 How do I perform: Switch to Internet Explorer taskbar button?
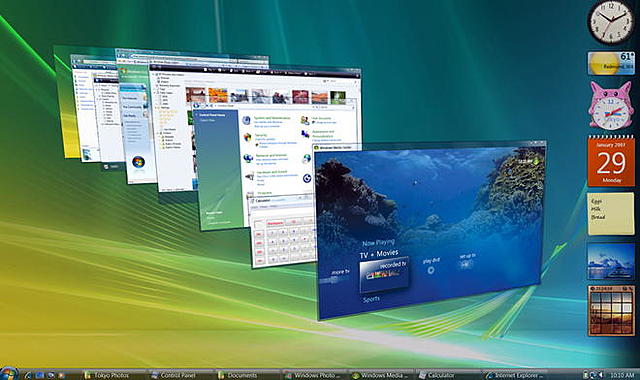pyautogui.click(x=514, y=375)
